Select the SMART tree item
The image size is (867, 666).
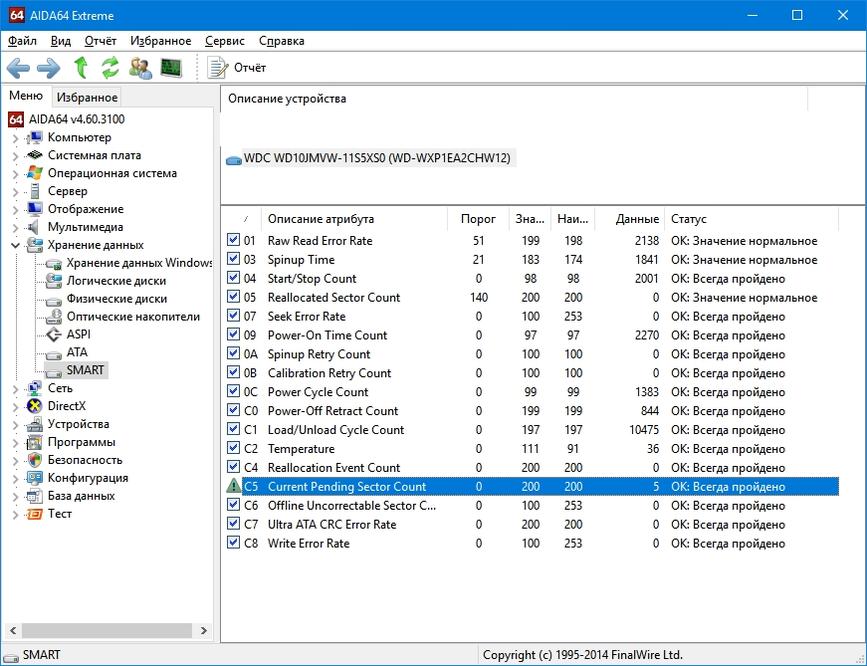(85, 370)
